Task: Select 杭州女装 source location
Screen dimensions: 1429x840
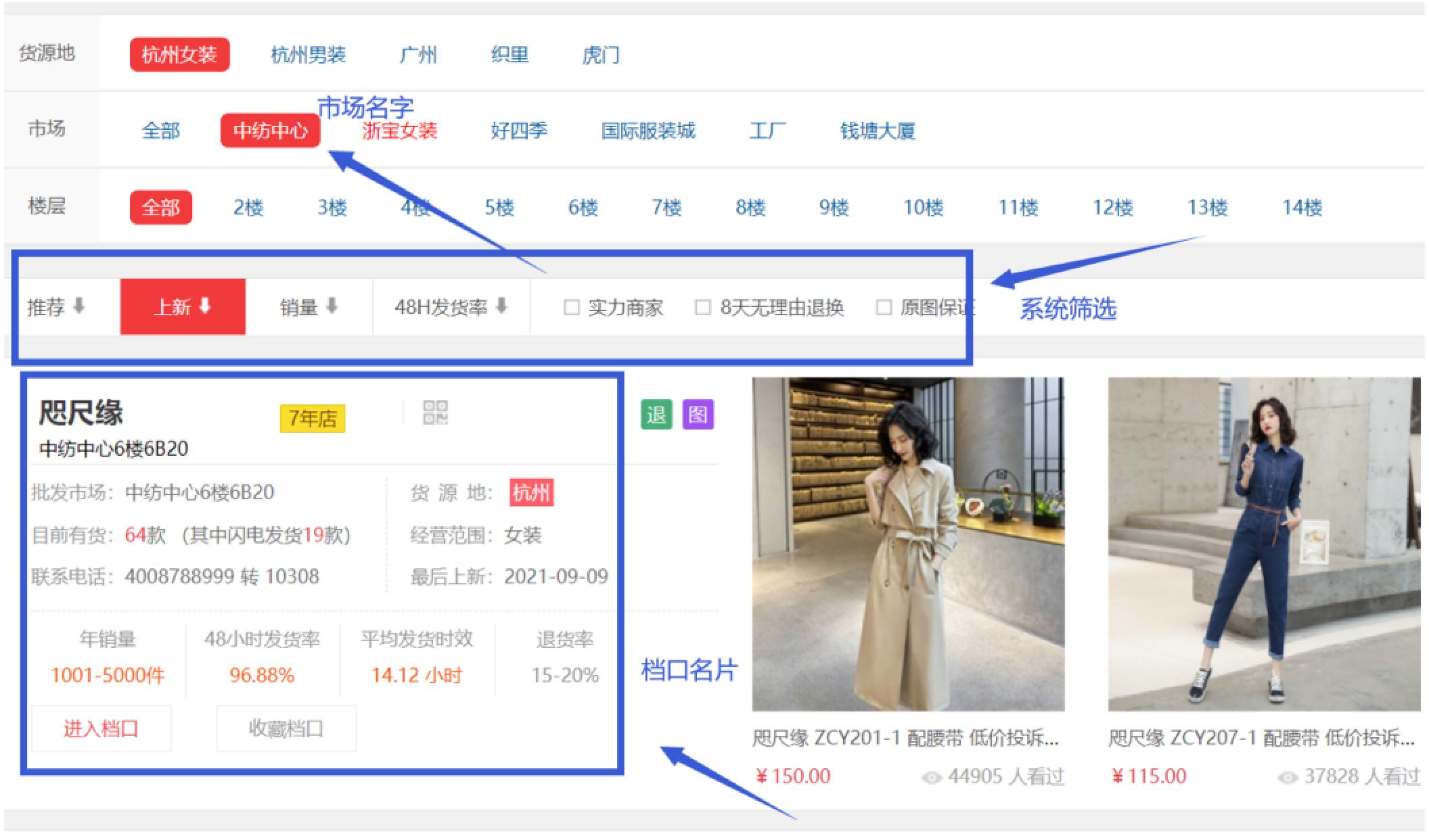Action: coord(179,55)
